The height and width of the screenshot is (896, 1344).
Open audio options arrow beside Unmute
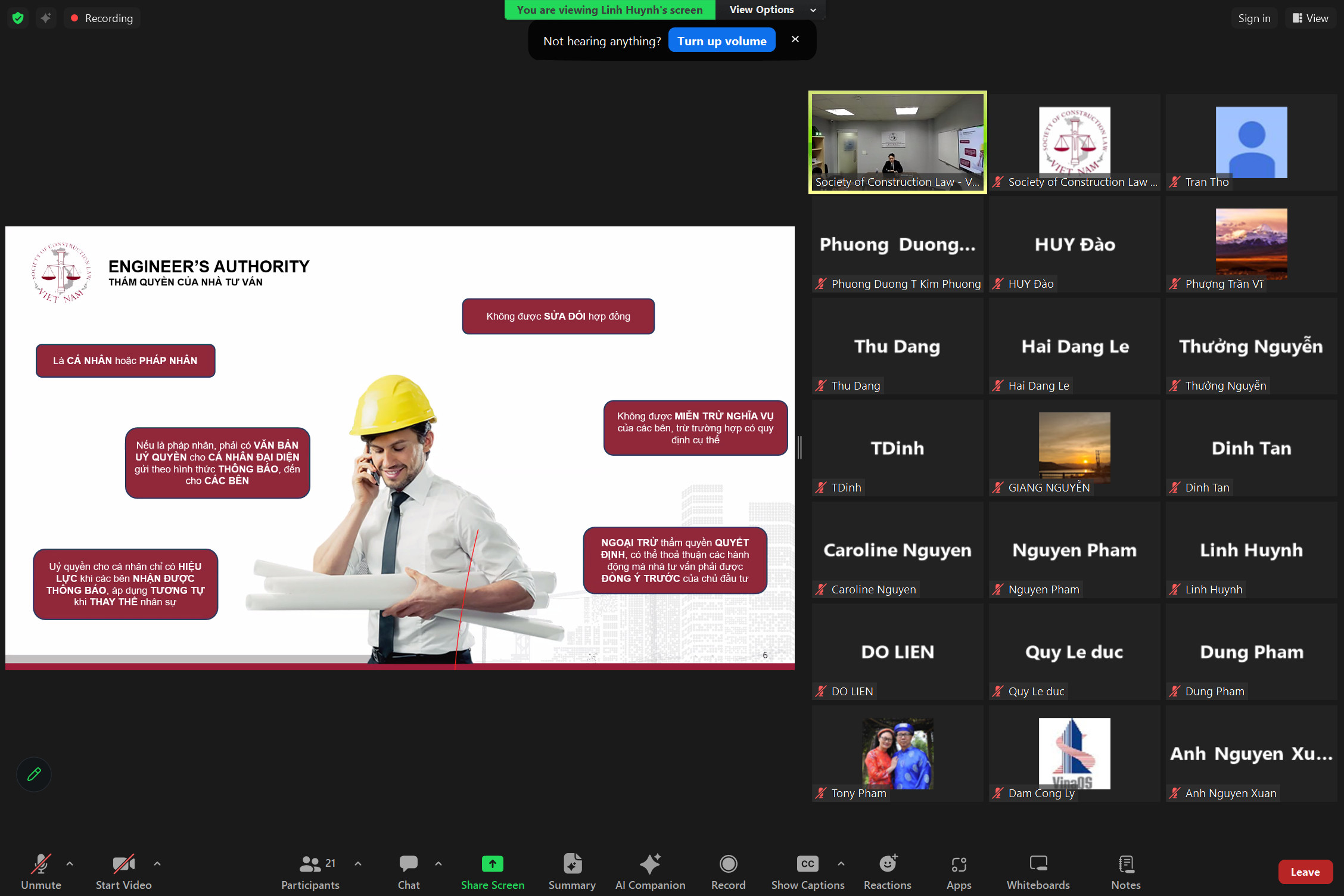(x=70, y=863)
